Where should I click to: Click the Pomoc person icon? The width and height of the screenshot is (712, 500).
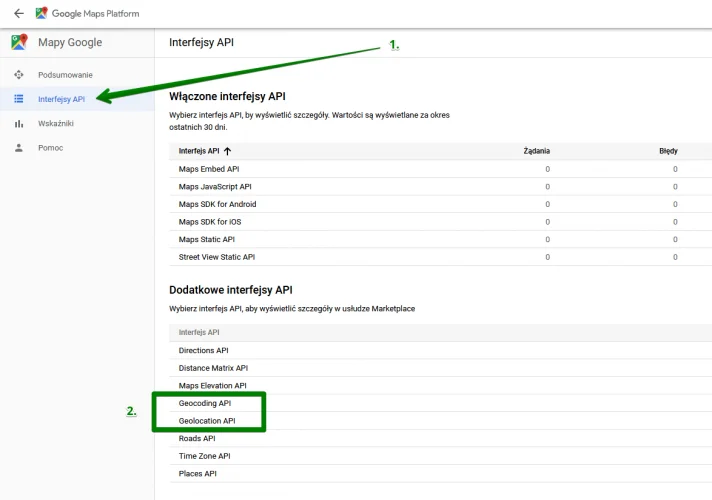(x=19, y=148)
